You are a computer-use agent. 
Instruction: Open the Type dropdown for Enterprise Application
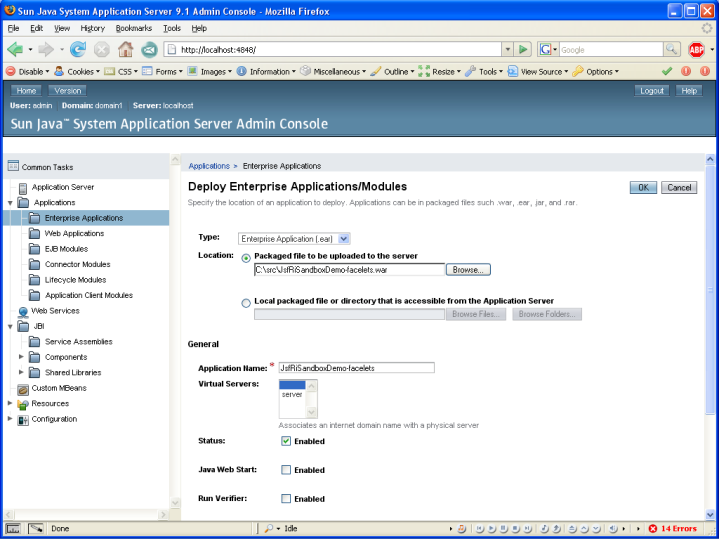[294, 239]
